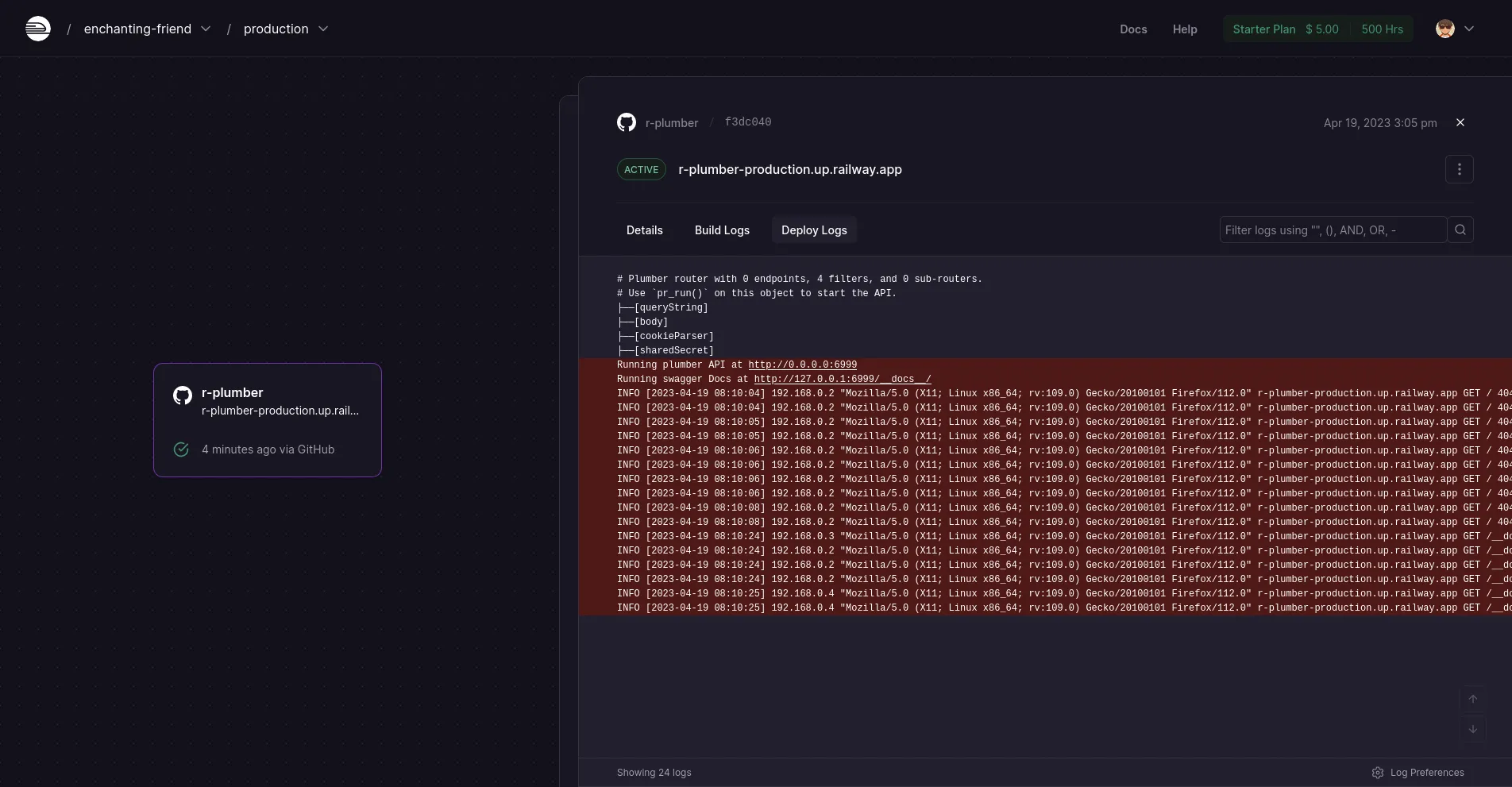Click the GitHub icon beside r-plumber in the deployment panel
The image size is (1512, 787).
coord(627,122)
